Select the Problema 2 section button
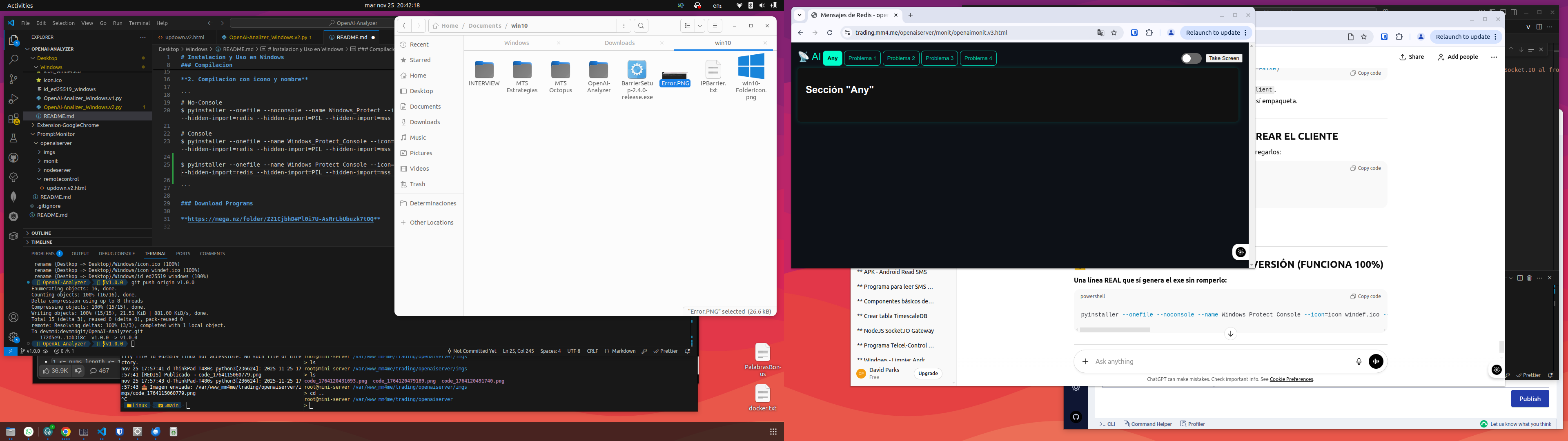This screenshot has width=1568, height=441. point(900,58)
